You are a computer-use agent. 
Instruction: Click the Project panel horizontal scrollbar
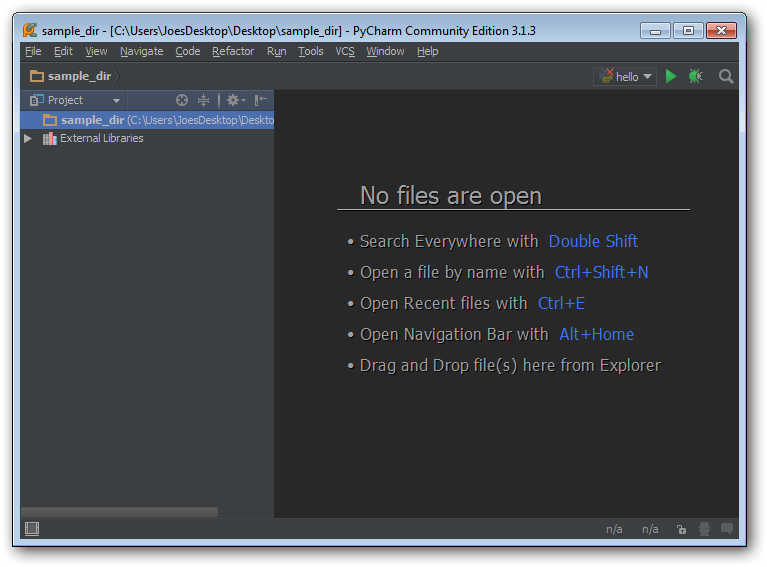[x=120, y=512]
